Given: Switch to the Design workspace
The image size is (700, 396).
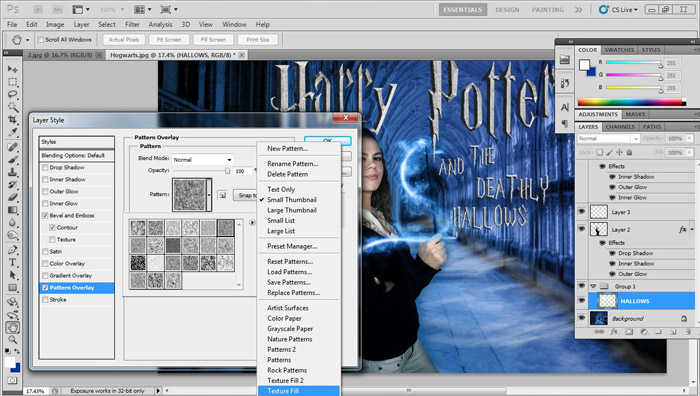Looking at the screenshot, I should pos(507,9).
